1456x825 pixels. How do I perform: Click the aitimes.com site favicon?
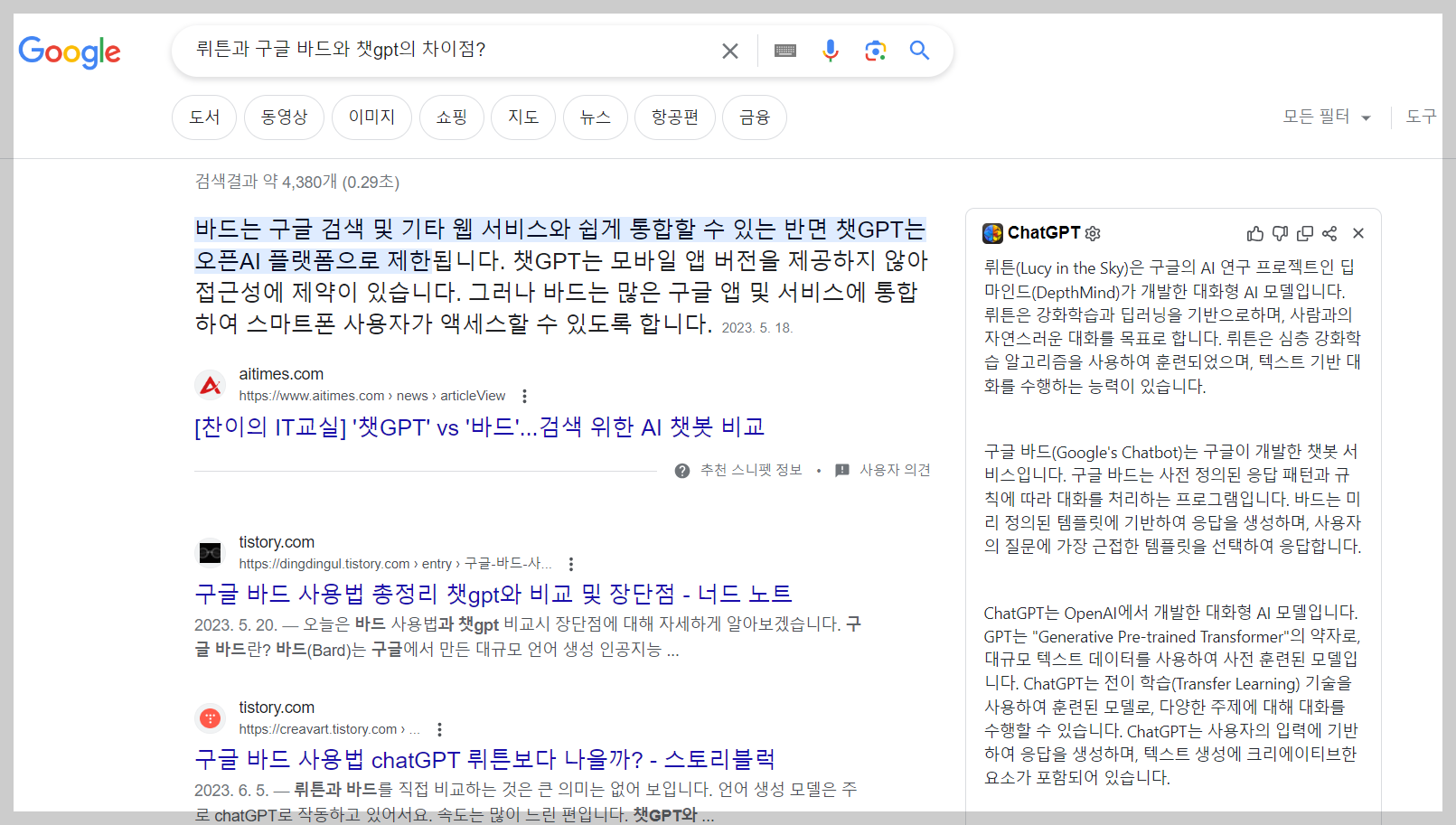point(211,386)
